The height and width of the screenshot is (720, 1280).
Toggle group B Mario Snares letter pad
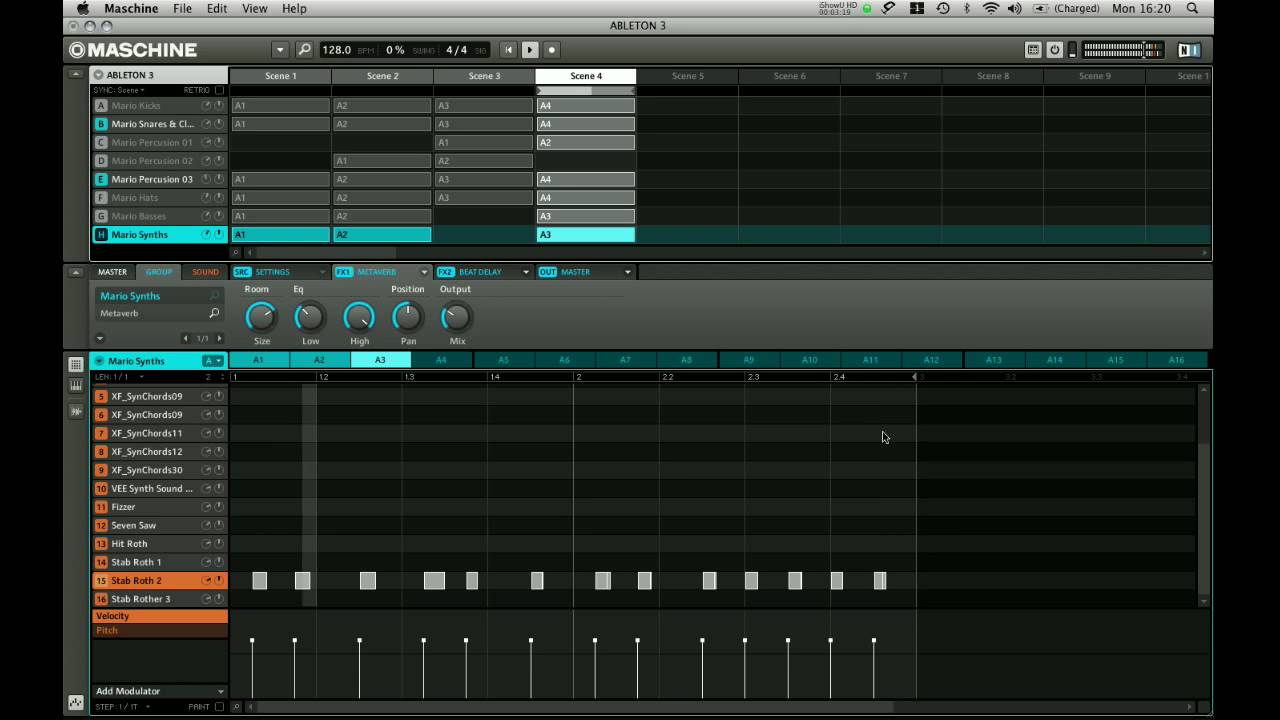coord(101,124)
